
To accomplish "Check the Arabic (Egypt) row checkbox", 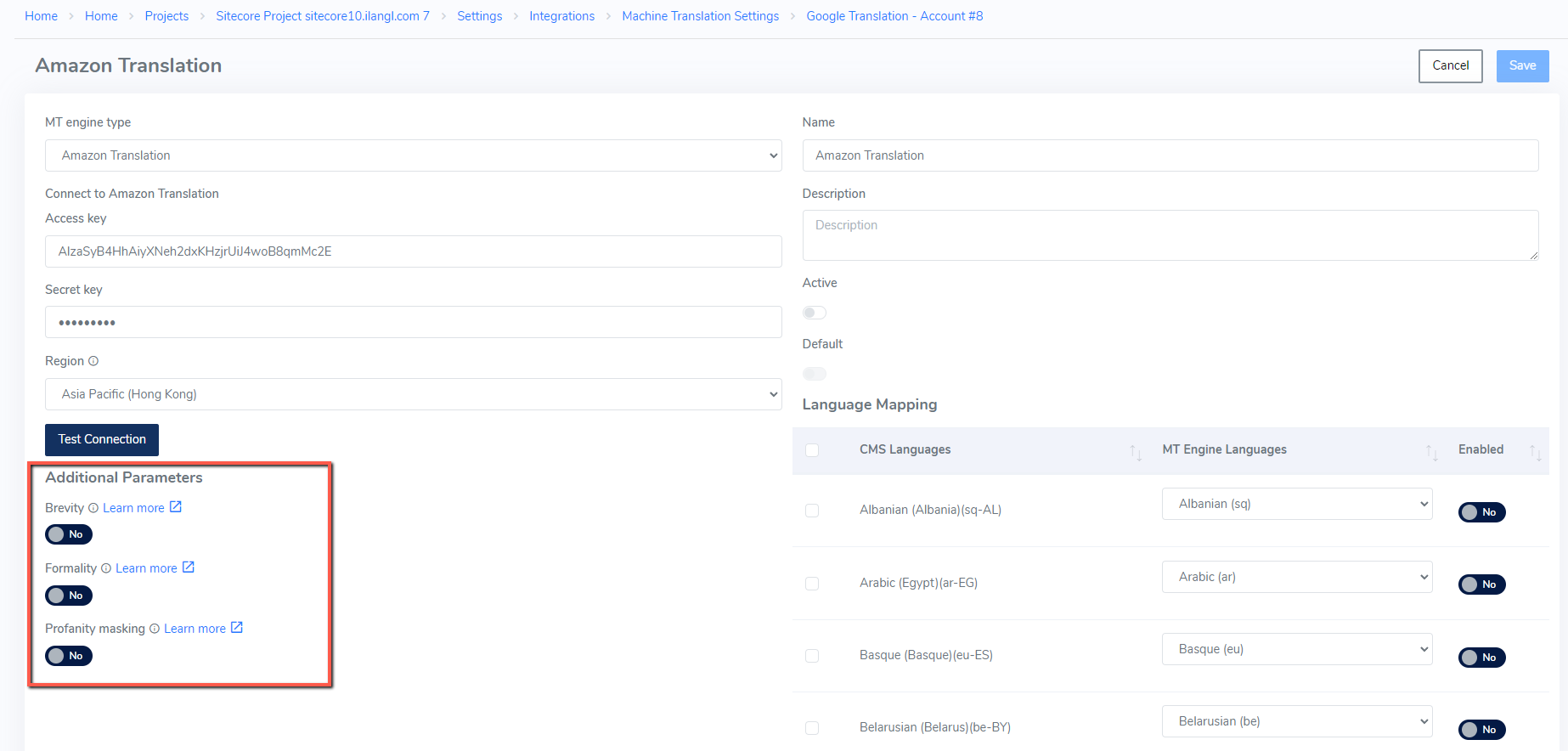I will pos(812,584).
